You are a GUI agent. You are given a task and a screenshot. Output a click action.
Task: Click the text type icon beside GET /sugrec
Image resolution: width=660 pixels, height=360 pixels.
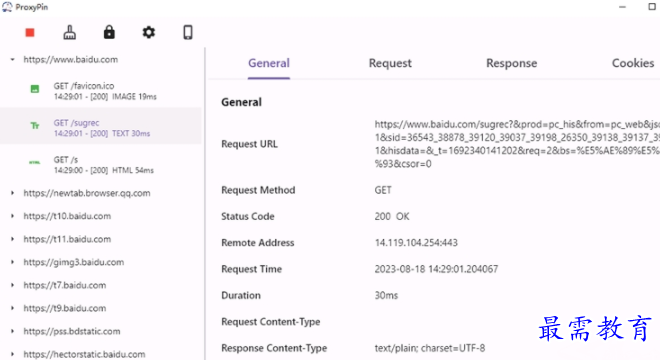(x=35, y=125)
